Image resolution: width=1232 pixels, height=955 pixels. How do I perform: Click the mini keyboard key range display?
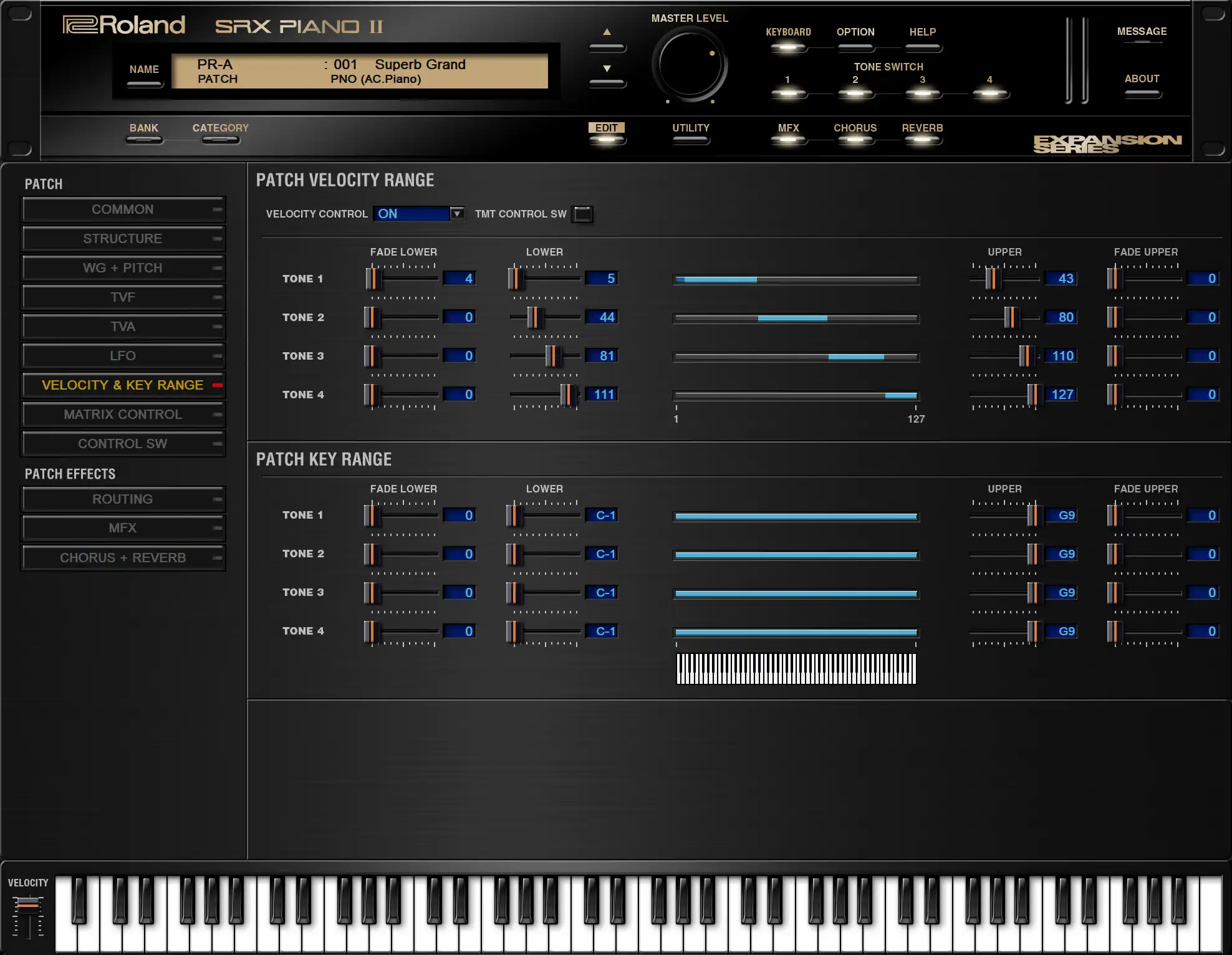coord(796,669)
